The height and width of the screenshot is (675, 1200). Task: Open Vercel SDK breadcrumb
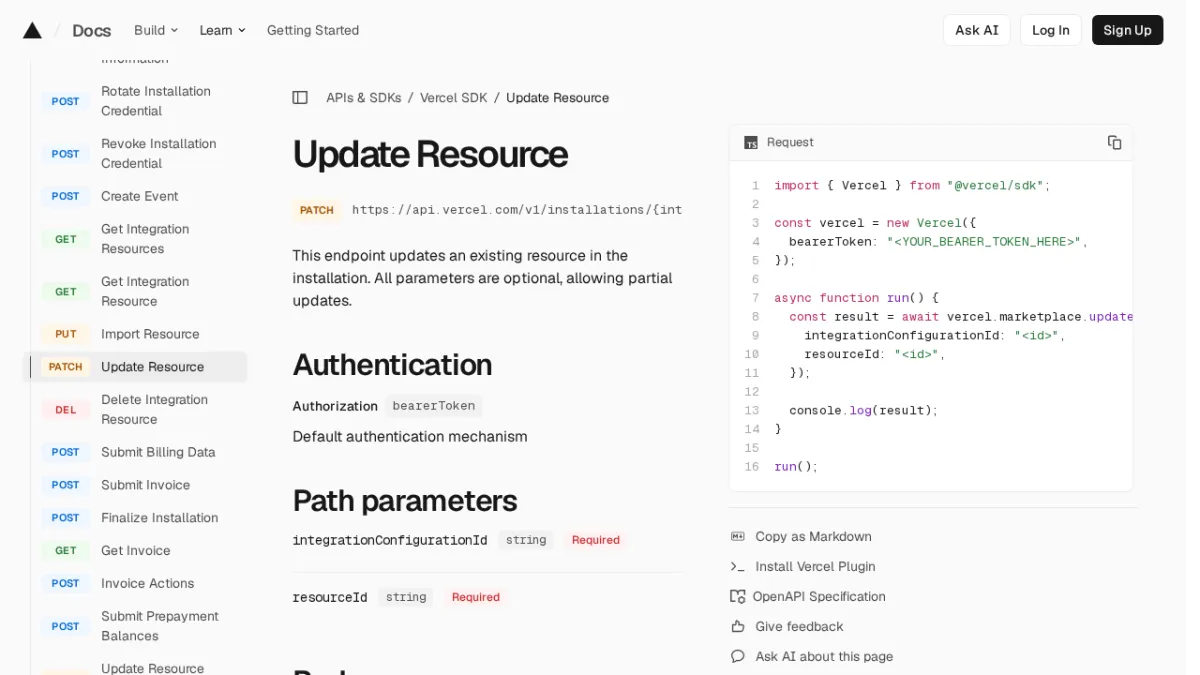tap(453, 98)
